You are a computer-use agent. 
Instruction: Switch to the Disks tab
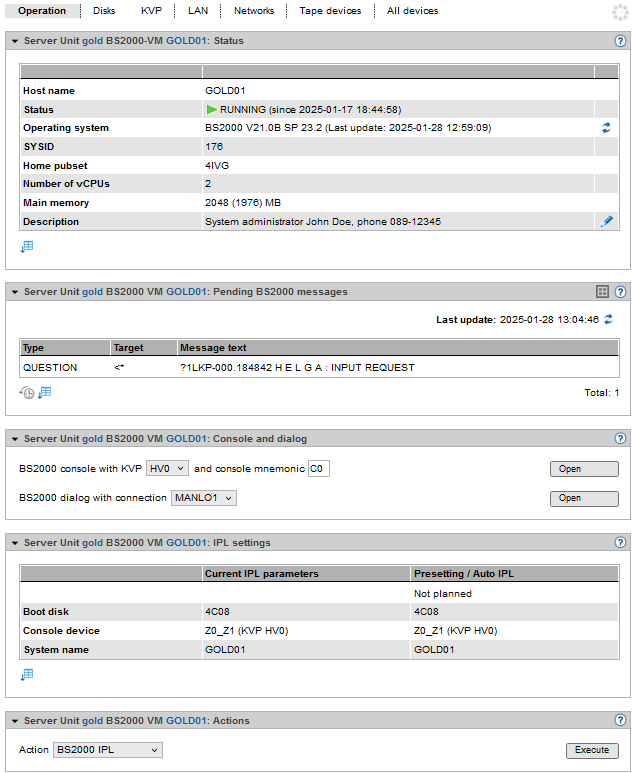point(104,11)
